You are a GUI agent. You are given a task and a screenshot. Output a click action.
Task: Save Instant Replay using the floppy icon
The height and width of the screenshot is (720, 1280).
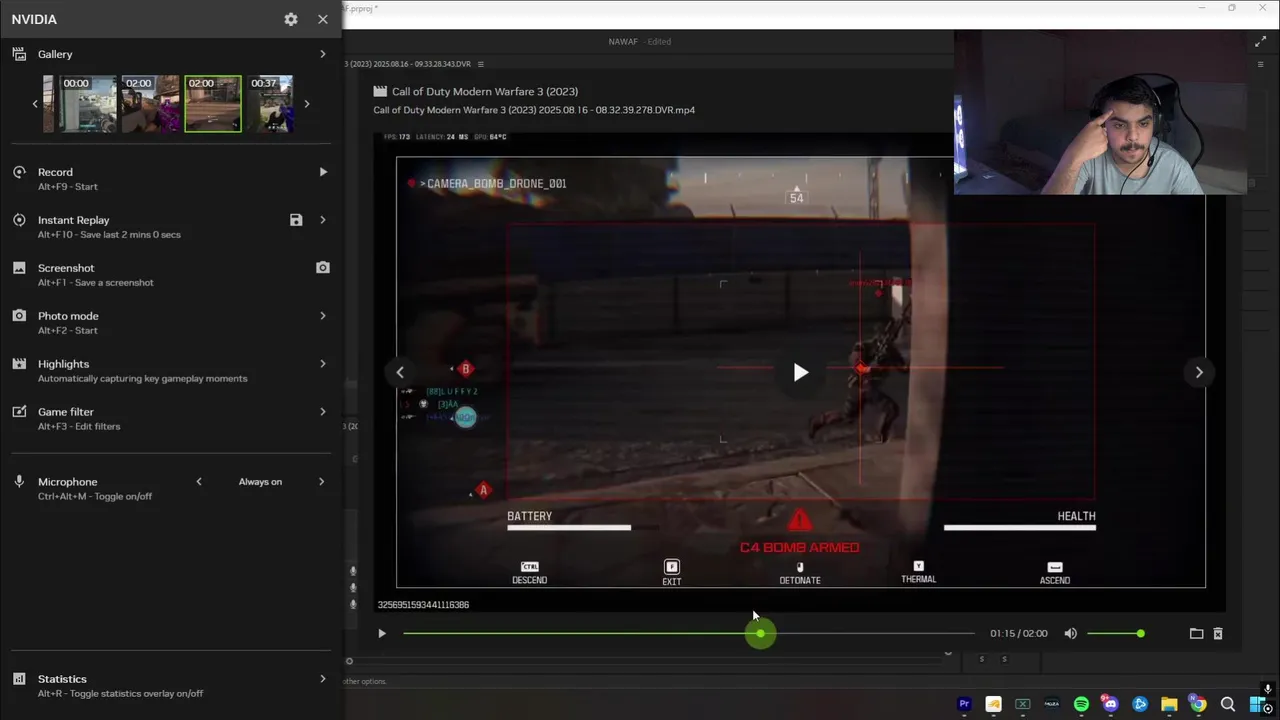[296, 220]
